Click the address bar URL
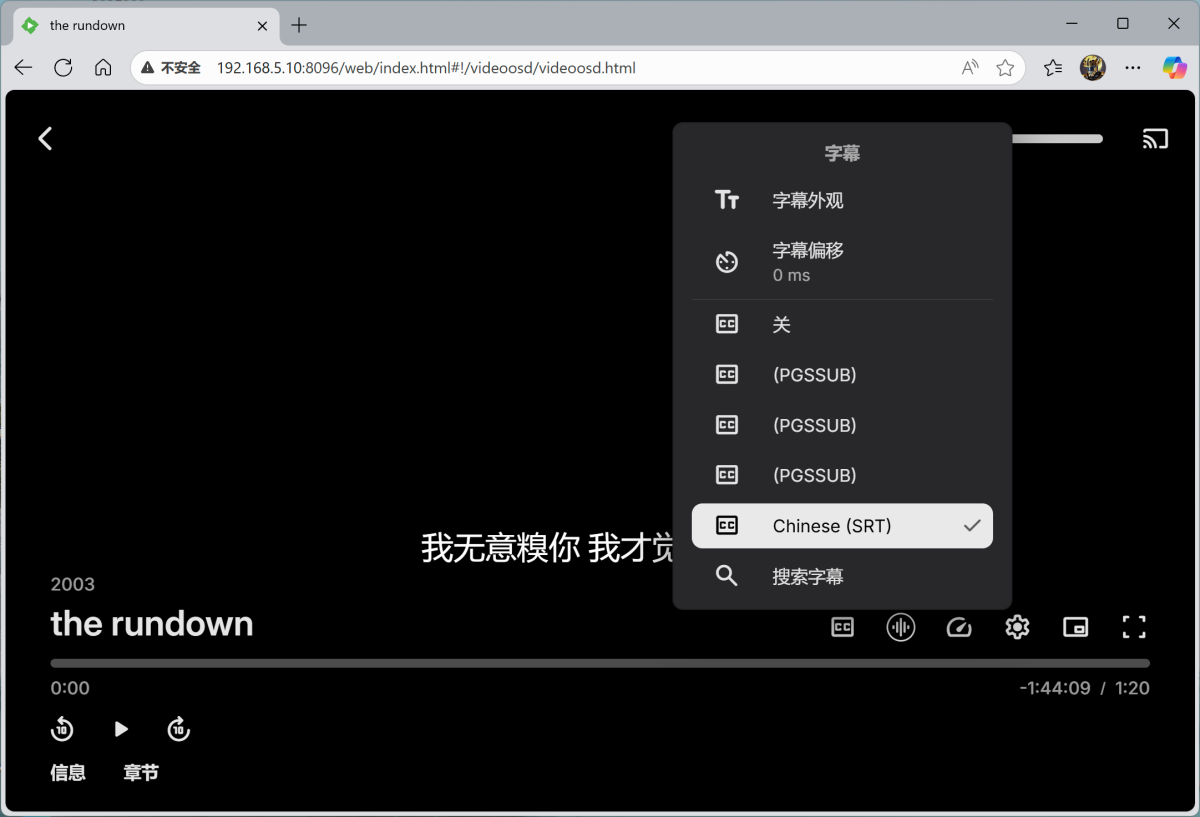Viewport: 1200px width, 817px height. [426, 68]
